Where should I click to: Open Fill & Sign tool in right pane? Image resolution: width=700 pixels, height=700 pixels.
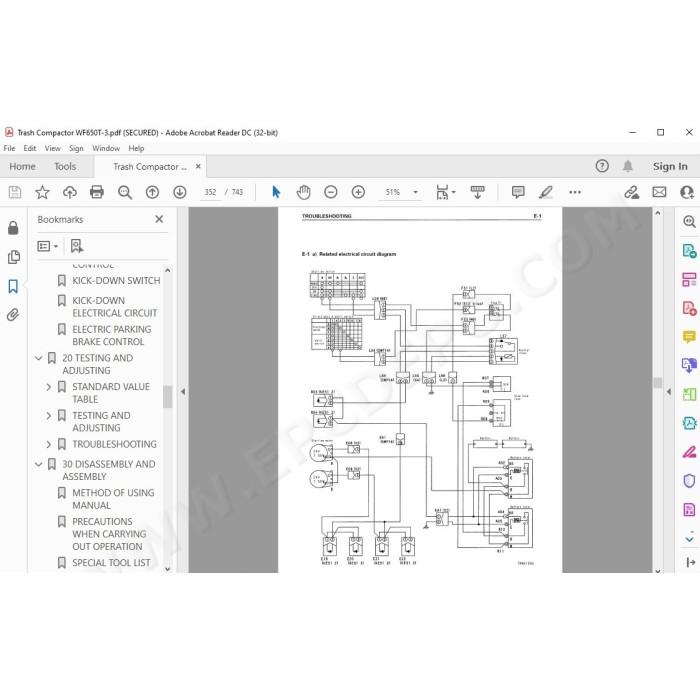coord(689,452)
